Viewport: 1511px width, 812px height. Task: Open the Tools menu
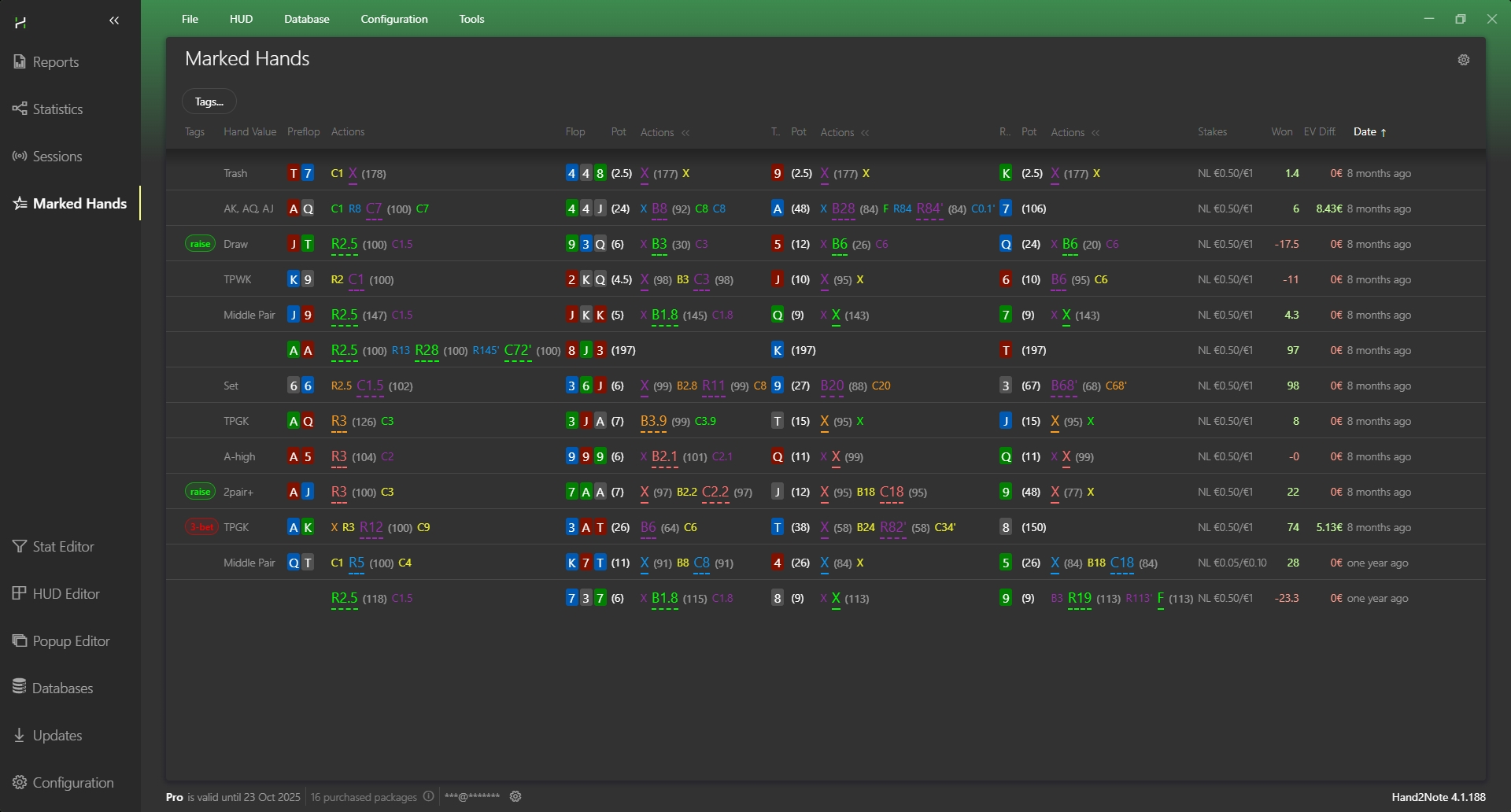471,19
